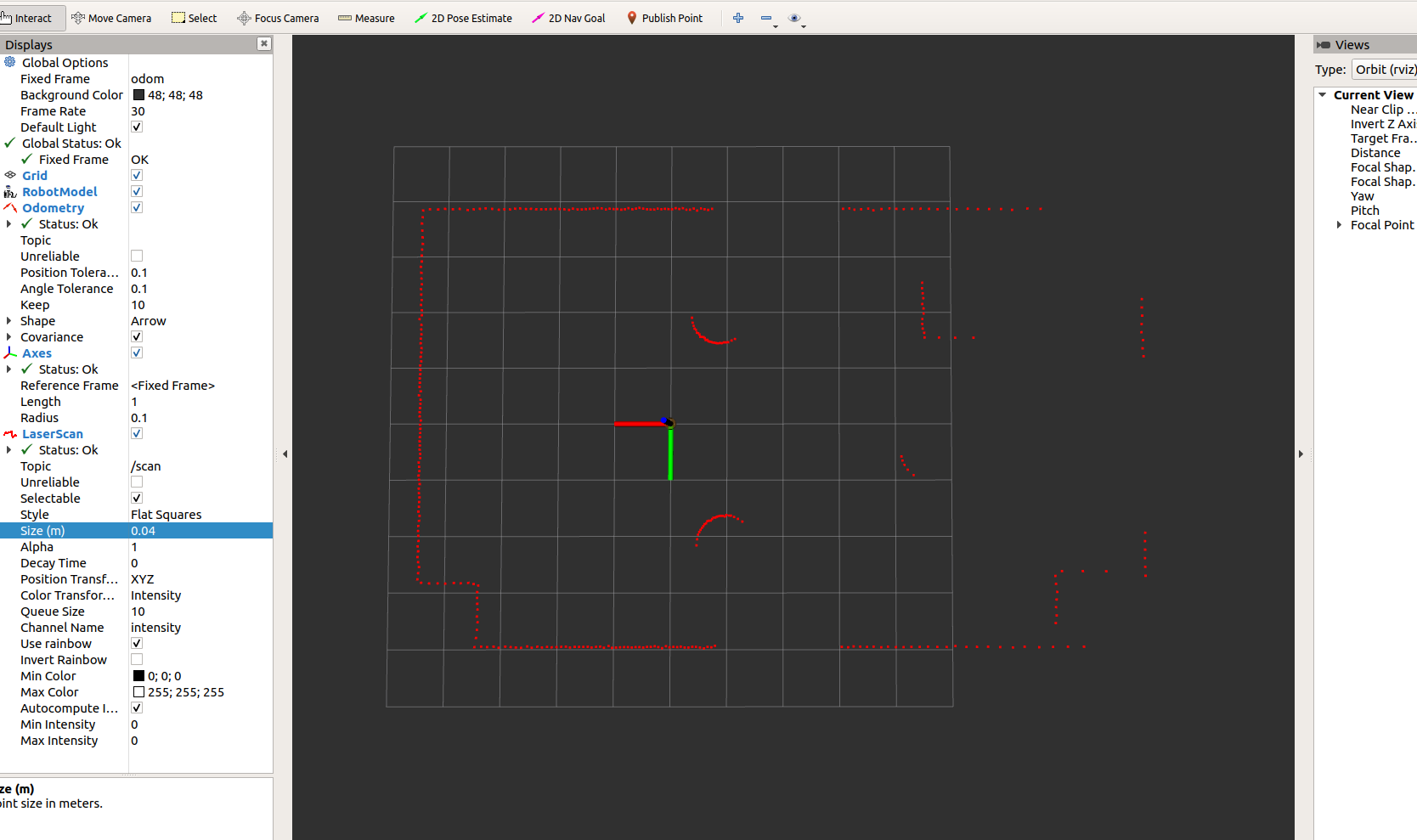Select the Size (m) property row
The image size is (1417, 840).
click(42, 530)
